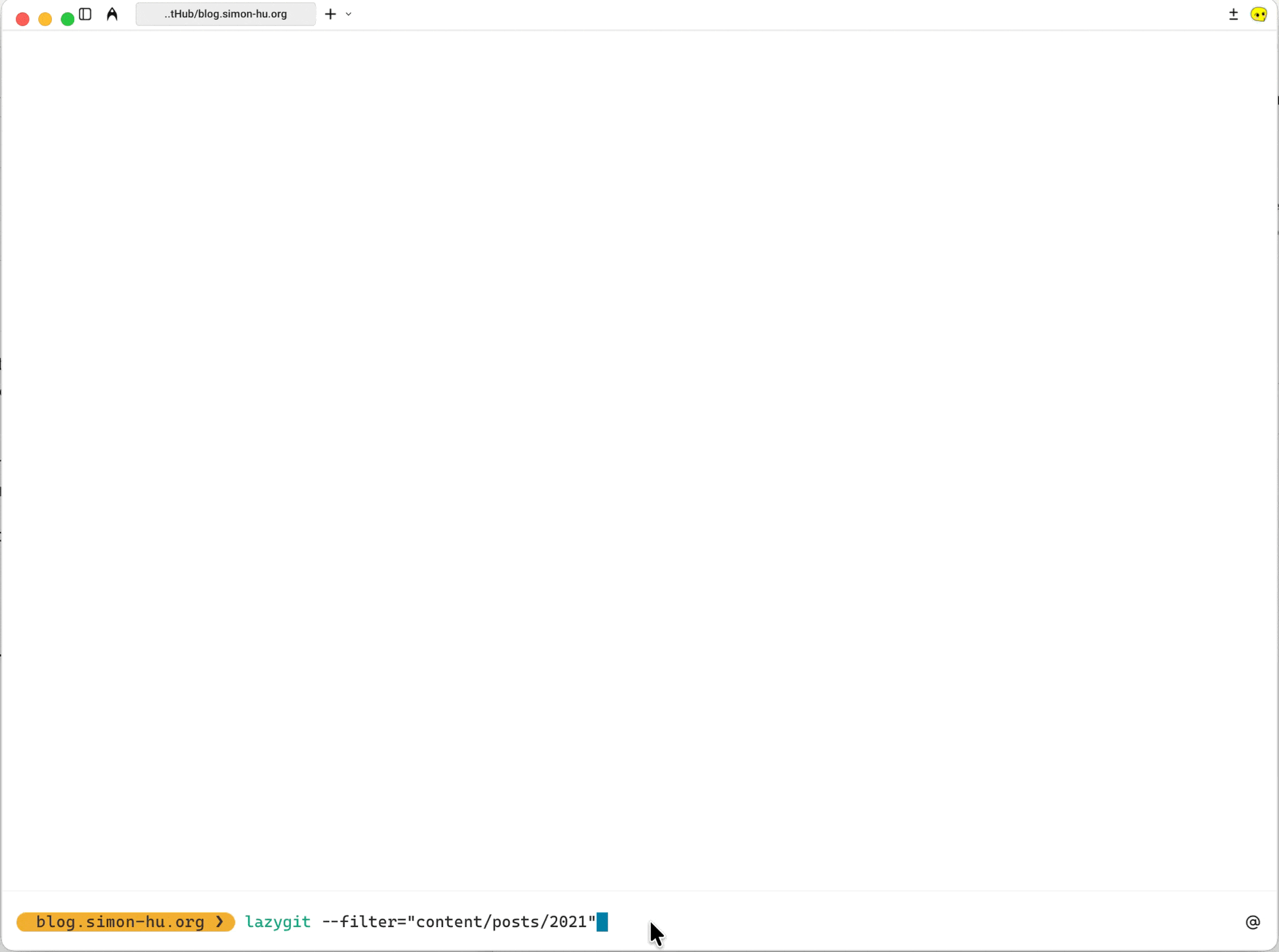This screenshot has width=1279, height=952.
Task: Place cursor on the green lazygit word
Action: tap(278, 922)
